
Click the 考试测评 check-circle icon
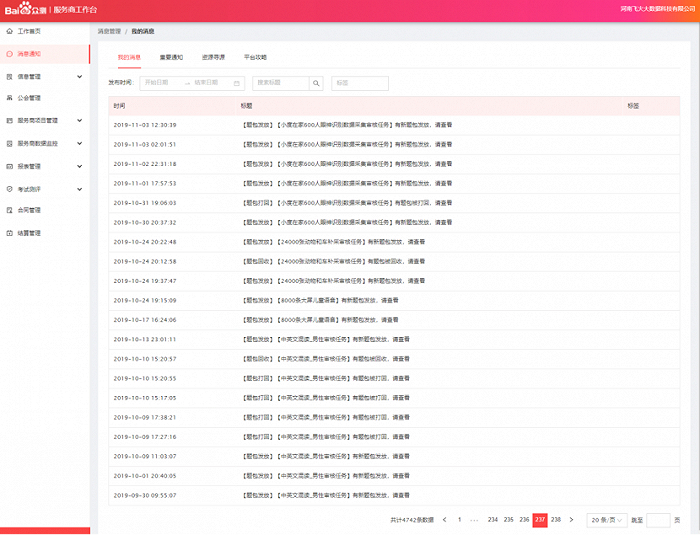tap(9, 189)
